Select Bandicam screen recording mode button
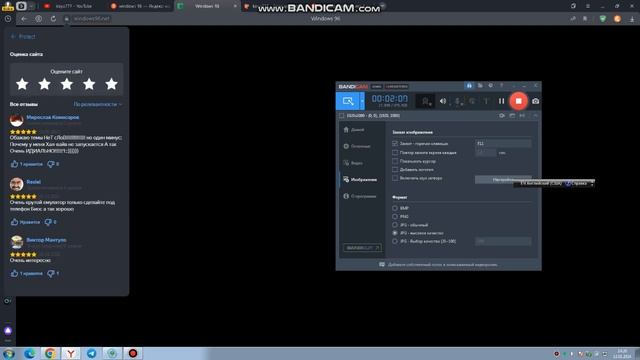The height and width of the screenshot is (360, 640). [348, 101]
